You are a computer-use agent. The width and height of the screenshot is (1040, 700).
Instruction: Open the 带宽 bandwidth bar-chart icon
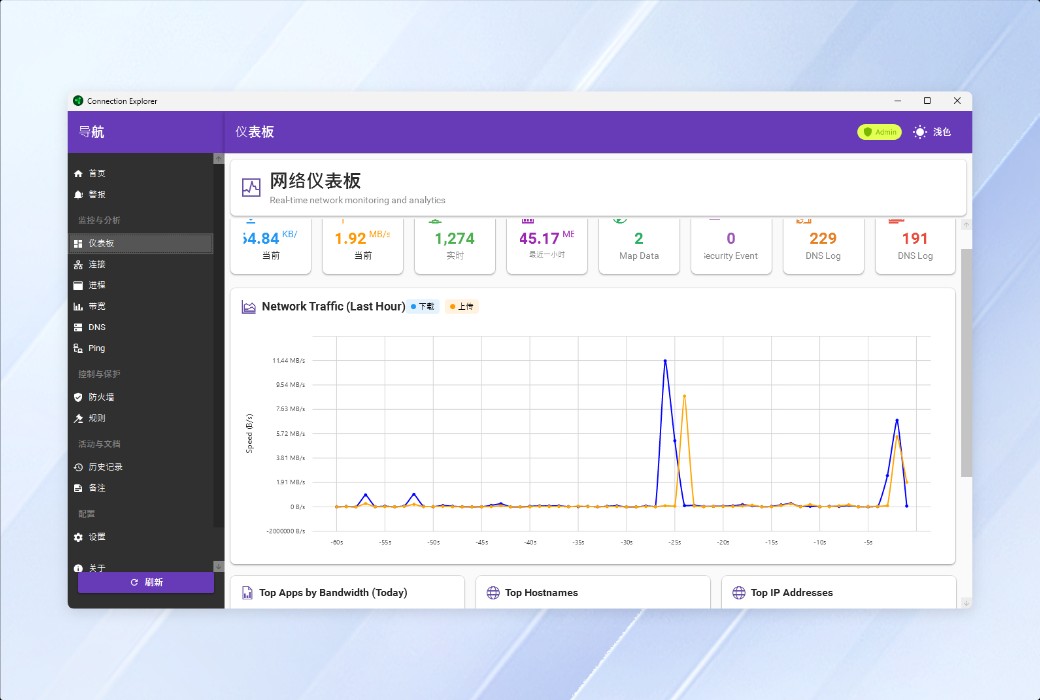click(x=78, y=307)
